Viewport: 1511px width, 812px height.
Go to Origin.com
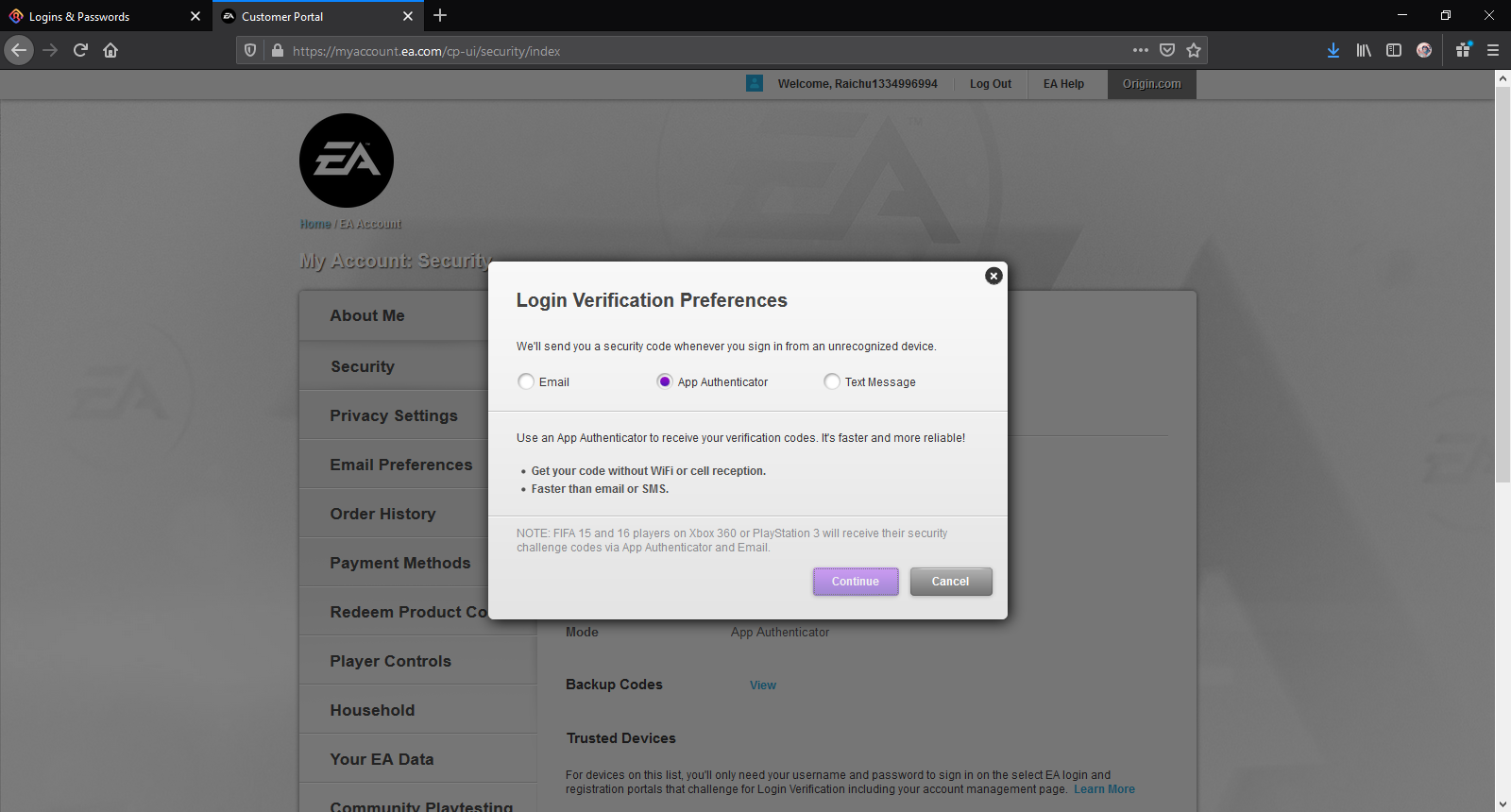click(x=1151, y=84)
